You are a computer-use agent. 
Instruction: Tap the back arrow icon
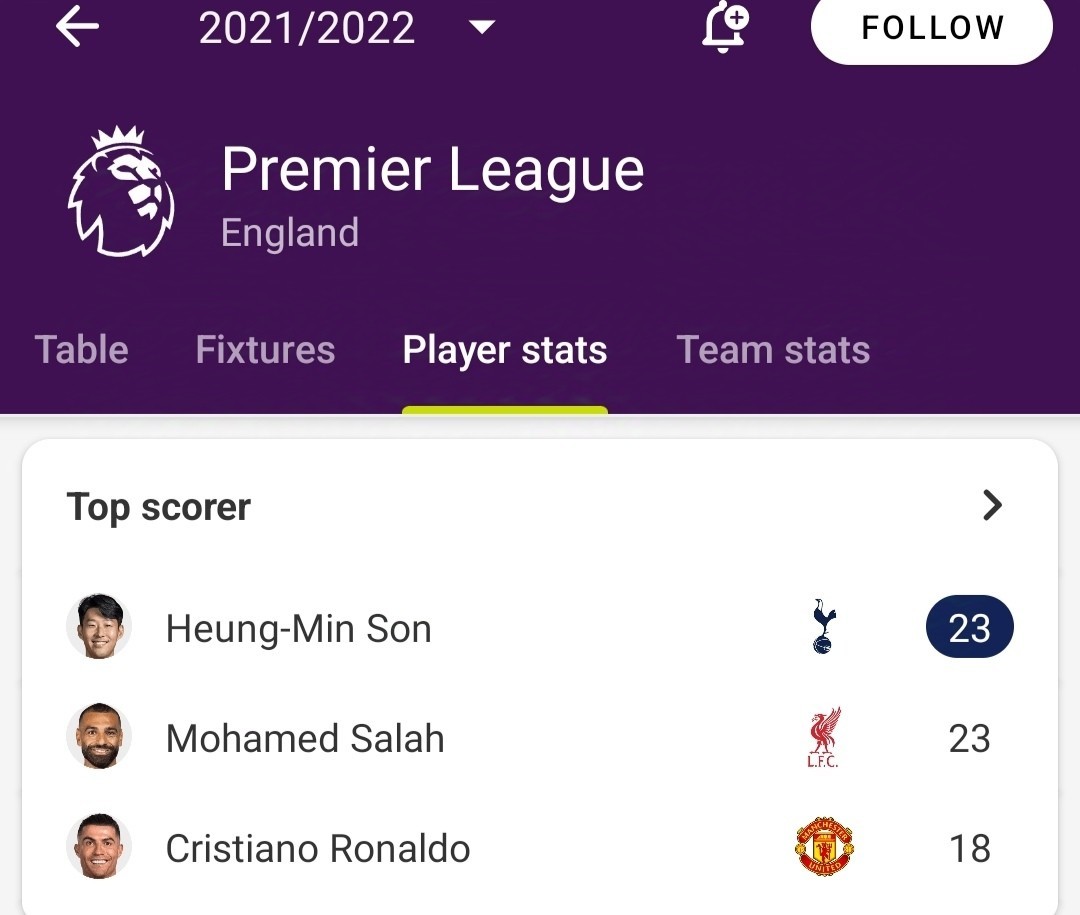coord(77,26)
